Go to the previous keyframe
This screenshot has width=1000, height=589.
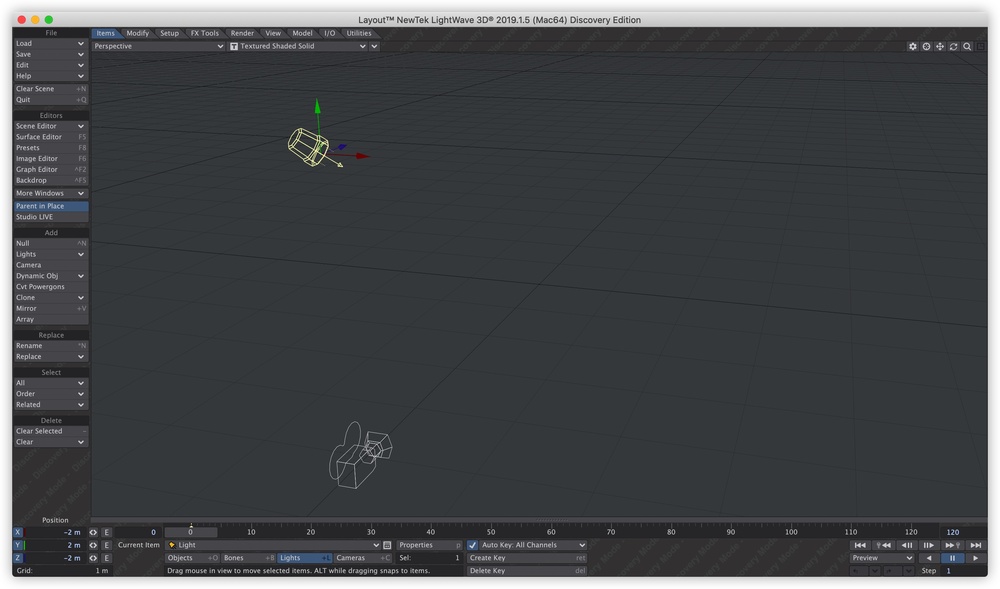[884, 546]
